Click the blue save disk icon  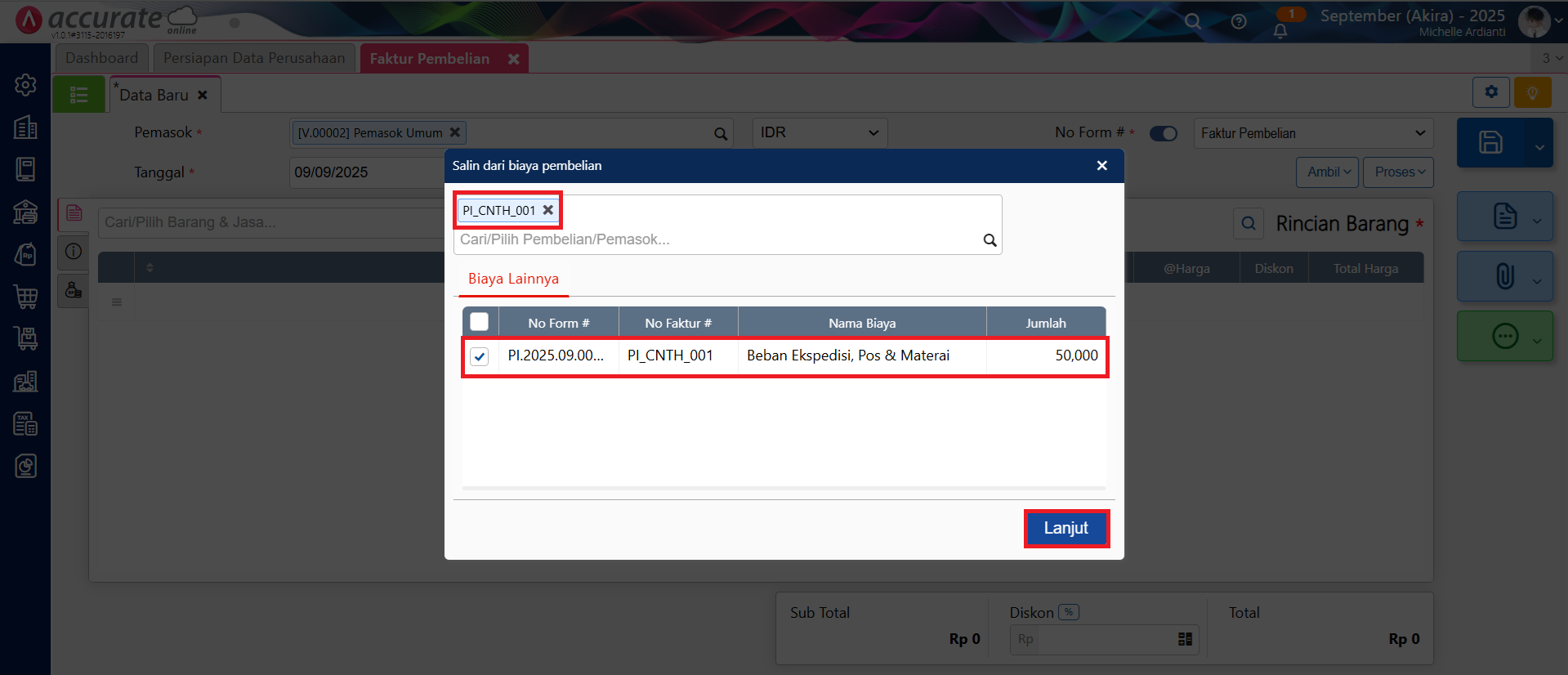[1490, 142]
